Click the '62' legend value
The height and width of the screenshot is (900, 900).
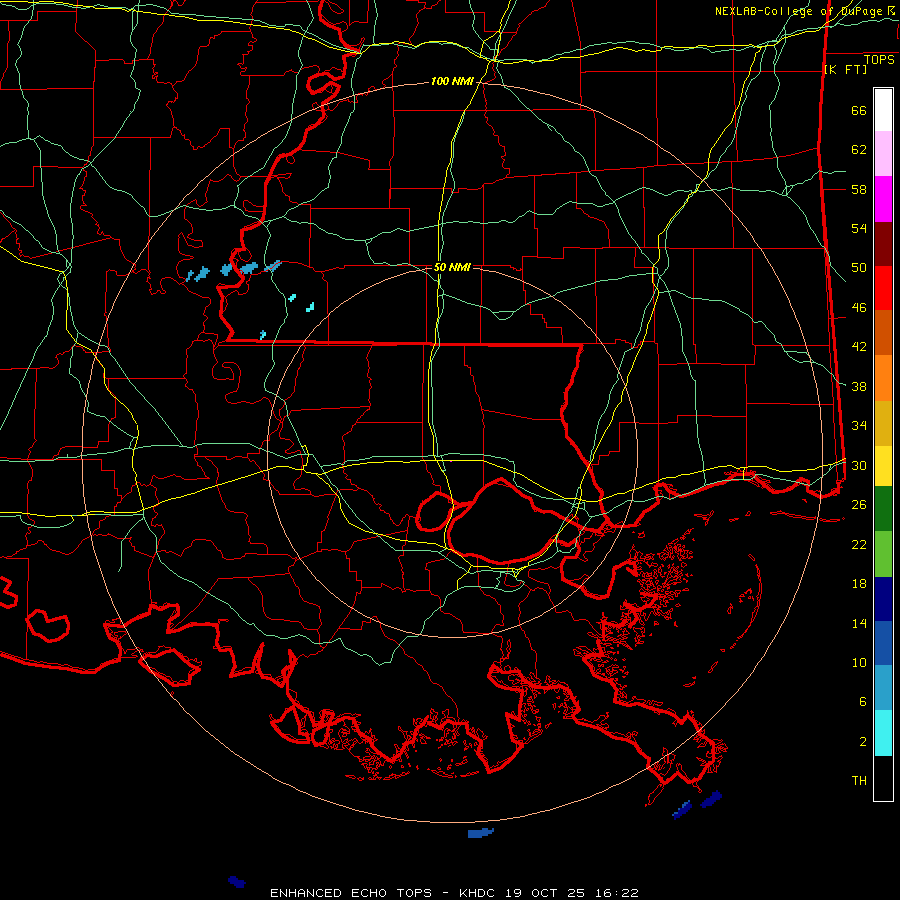point(859,150)
